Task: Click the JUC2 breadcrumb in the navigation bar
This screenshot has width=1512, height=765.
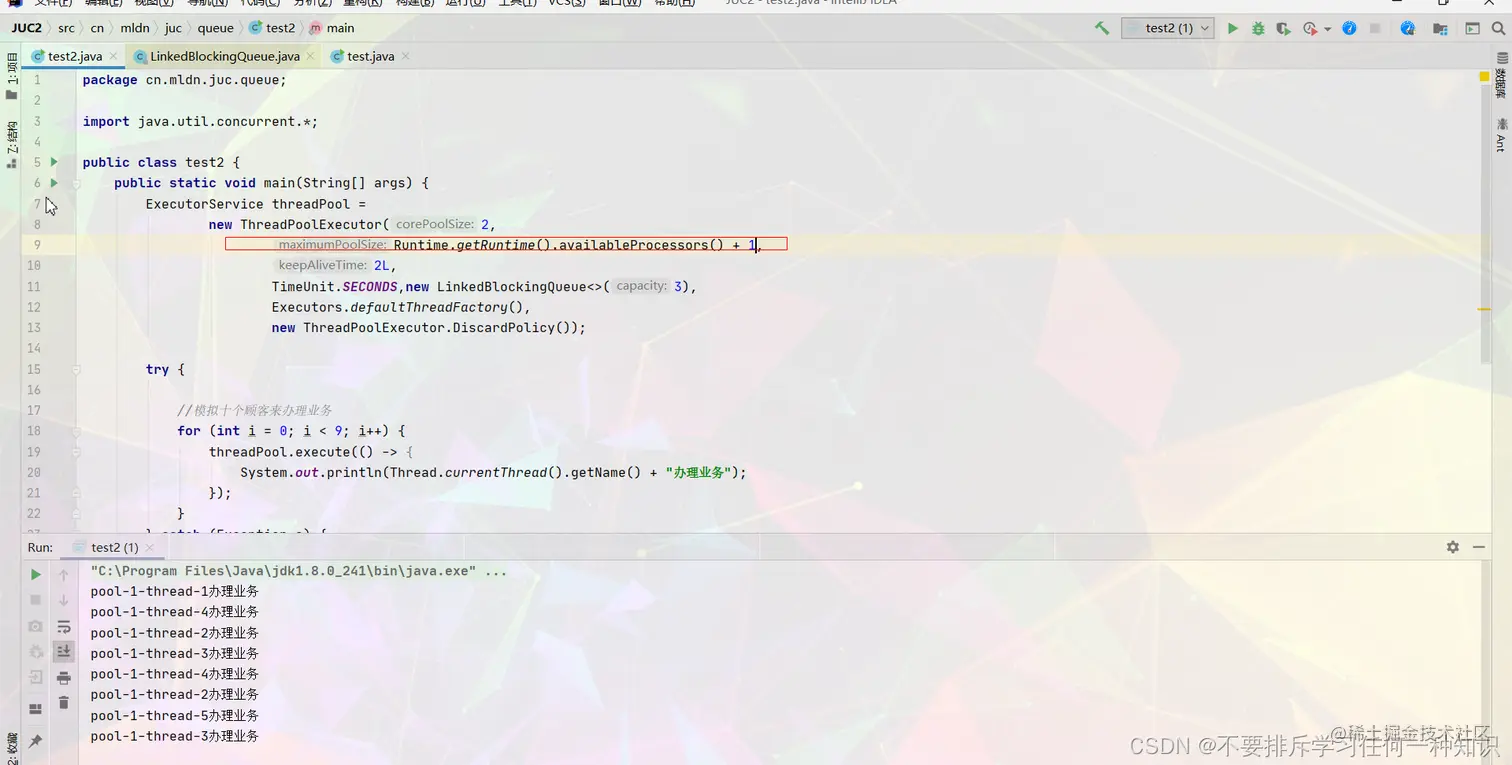Action: pyautogui.click(x=27, y=28)
